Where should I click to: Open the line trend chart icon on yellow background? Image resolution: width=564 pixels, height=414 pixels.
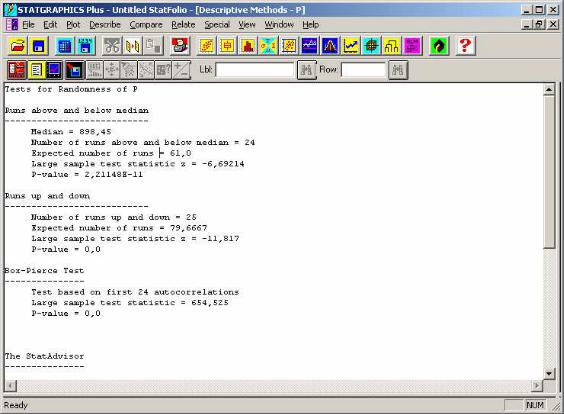351,46
